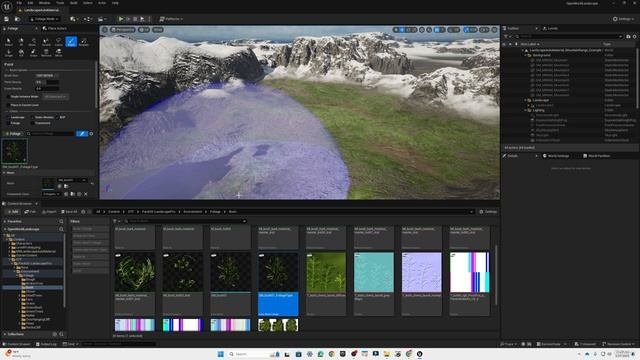Image resolution: width=640 pixels, height=360 pixels.
Task: Open the Foliage Mode dropdown
Action: pos(44,19)
